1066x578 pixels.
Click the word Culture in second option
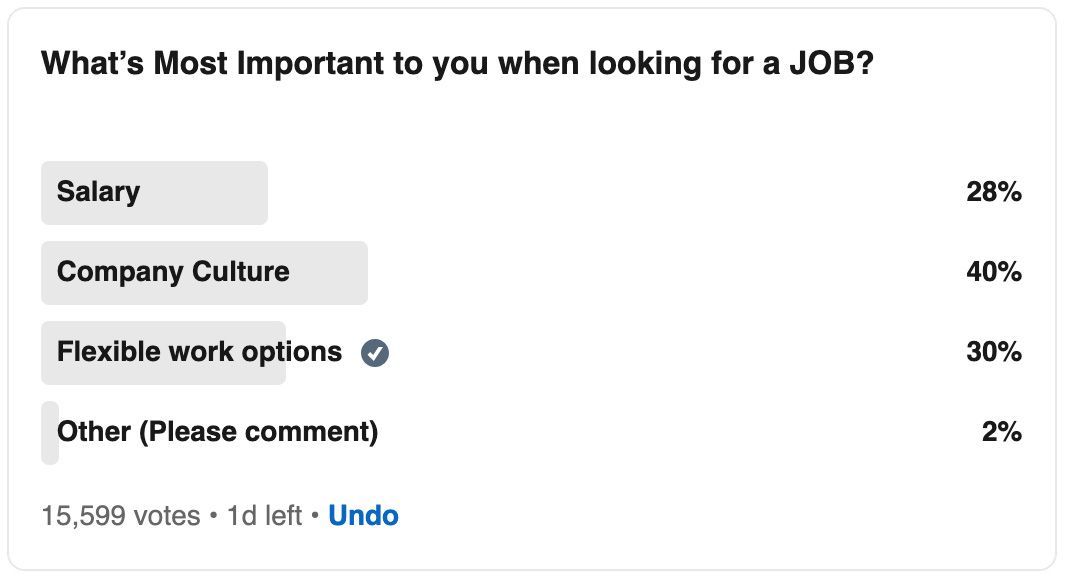pos(241,271)
